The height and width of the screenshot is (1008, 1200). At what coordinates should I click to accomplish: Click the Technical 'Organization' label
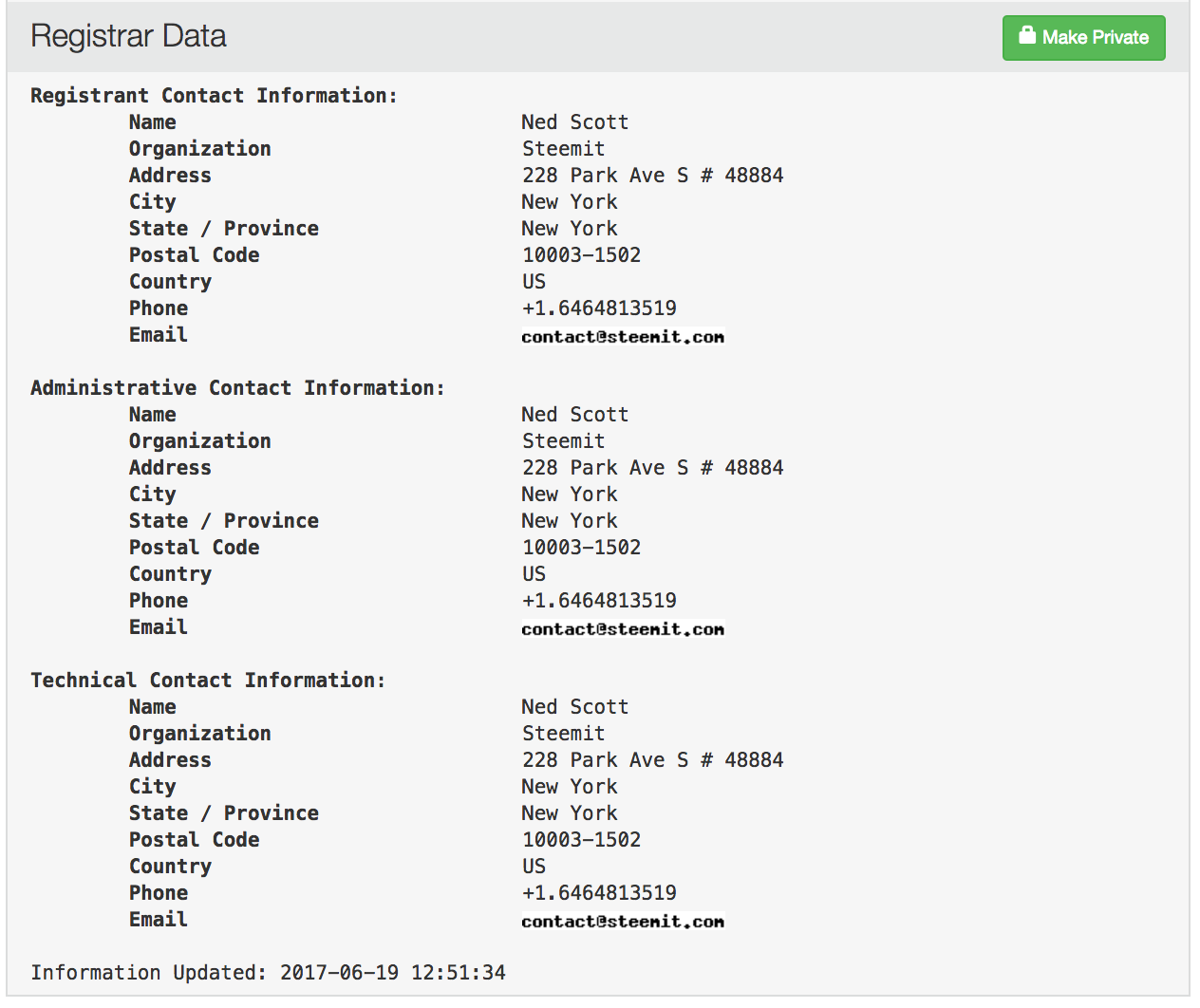[200, 734]
